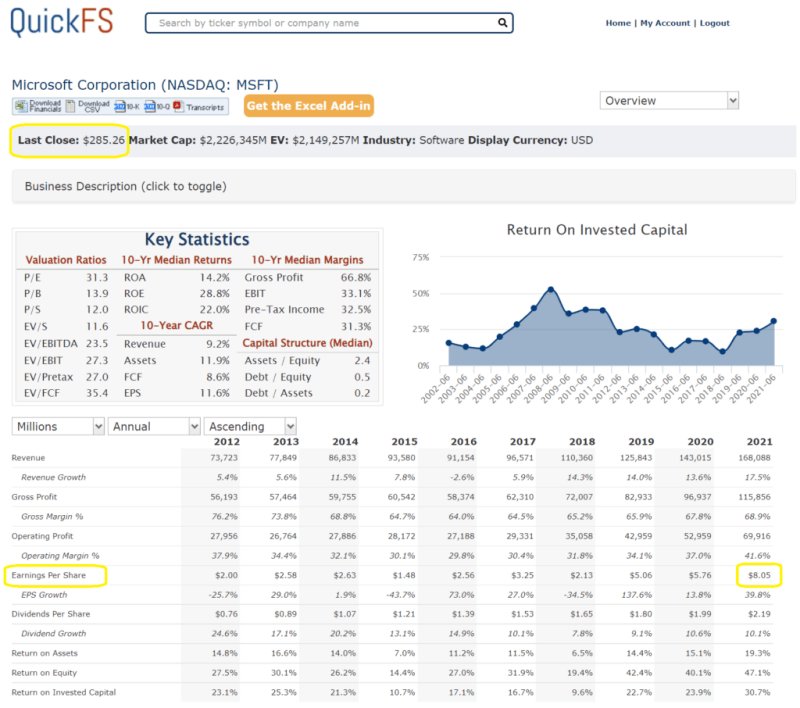Click the Debt / Equity value 0.5
The width and height of the screenshot is (800, 708).
pos(362,377)
